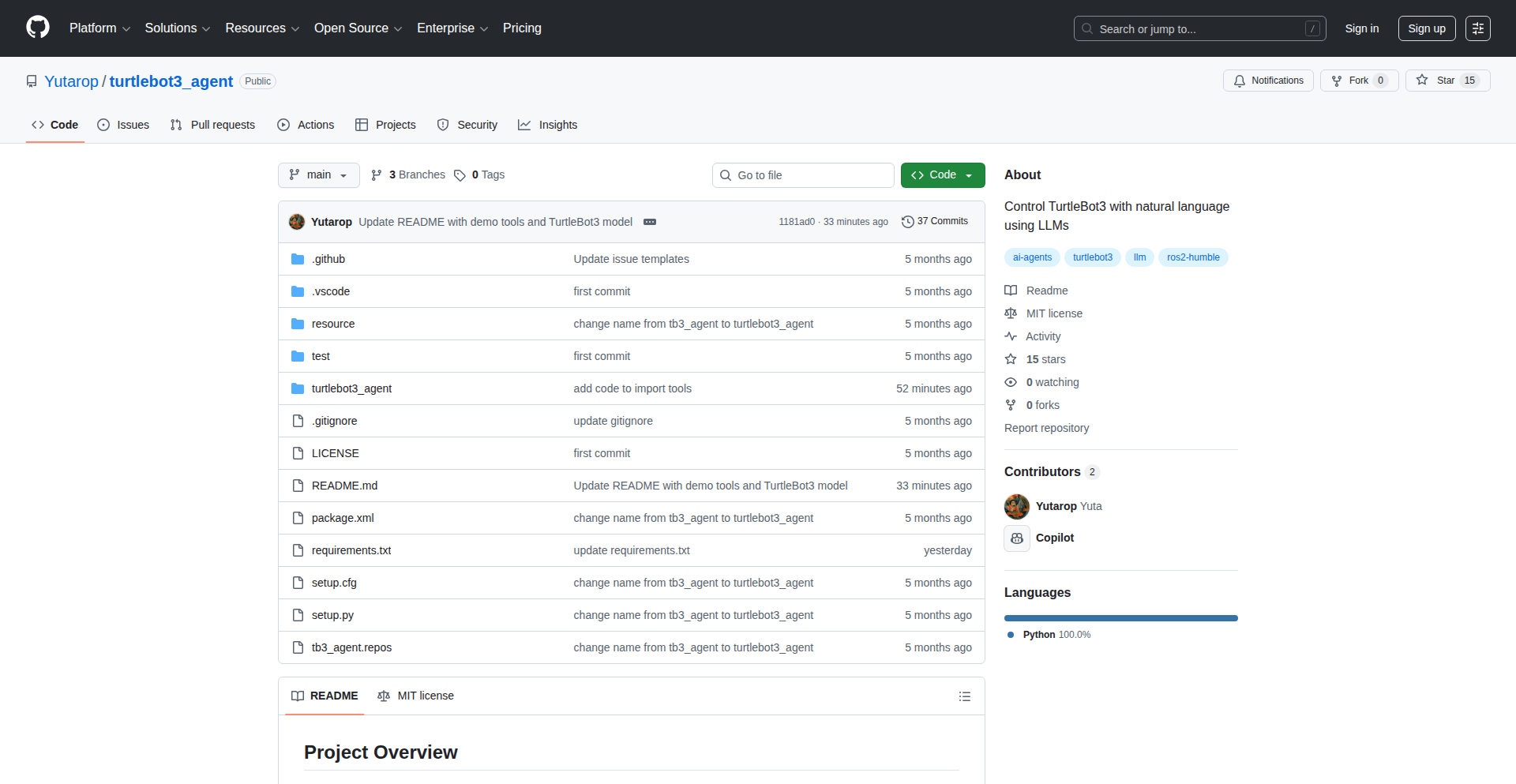Click the Copilot contributor avatar
The width and height of the screenshot is (1516, 784).
click(x=1017, y=538)
